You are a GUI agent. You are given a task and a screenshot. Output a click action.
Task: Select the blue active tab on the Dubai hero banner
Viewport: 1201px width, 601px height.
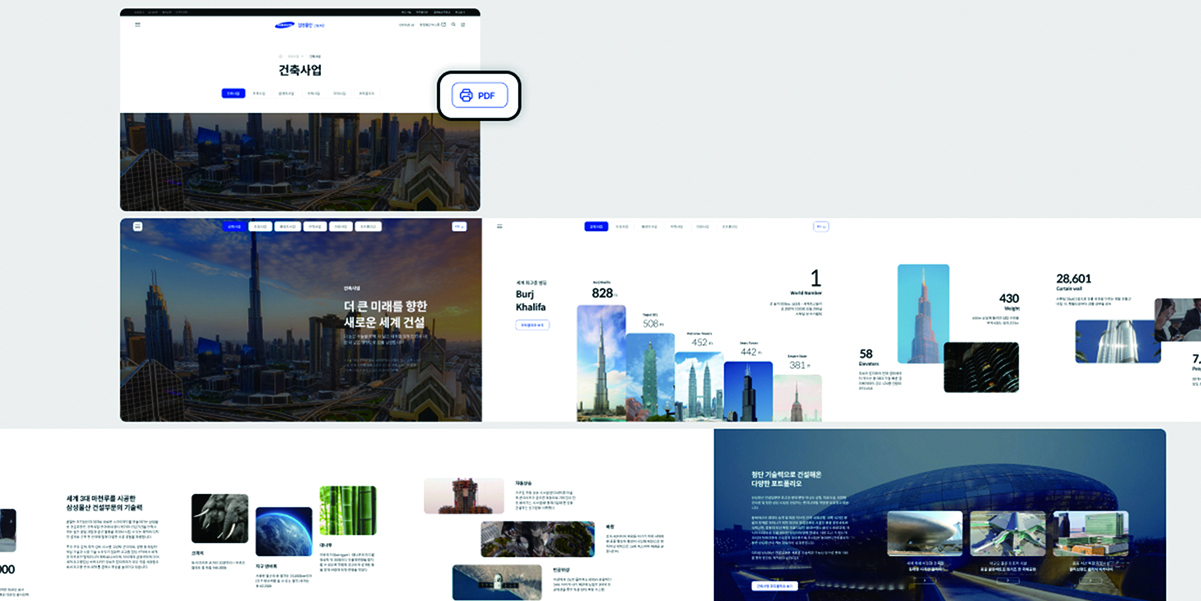(x=234, y=227)
